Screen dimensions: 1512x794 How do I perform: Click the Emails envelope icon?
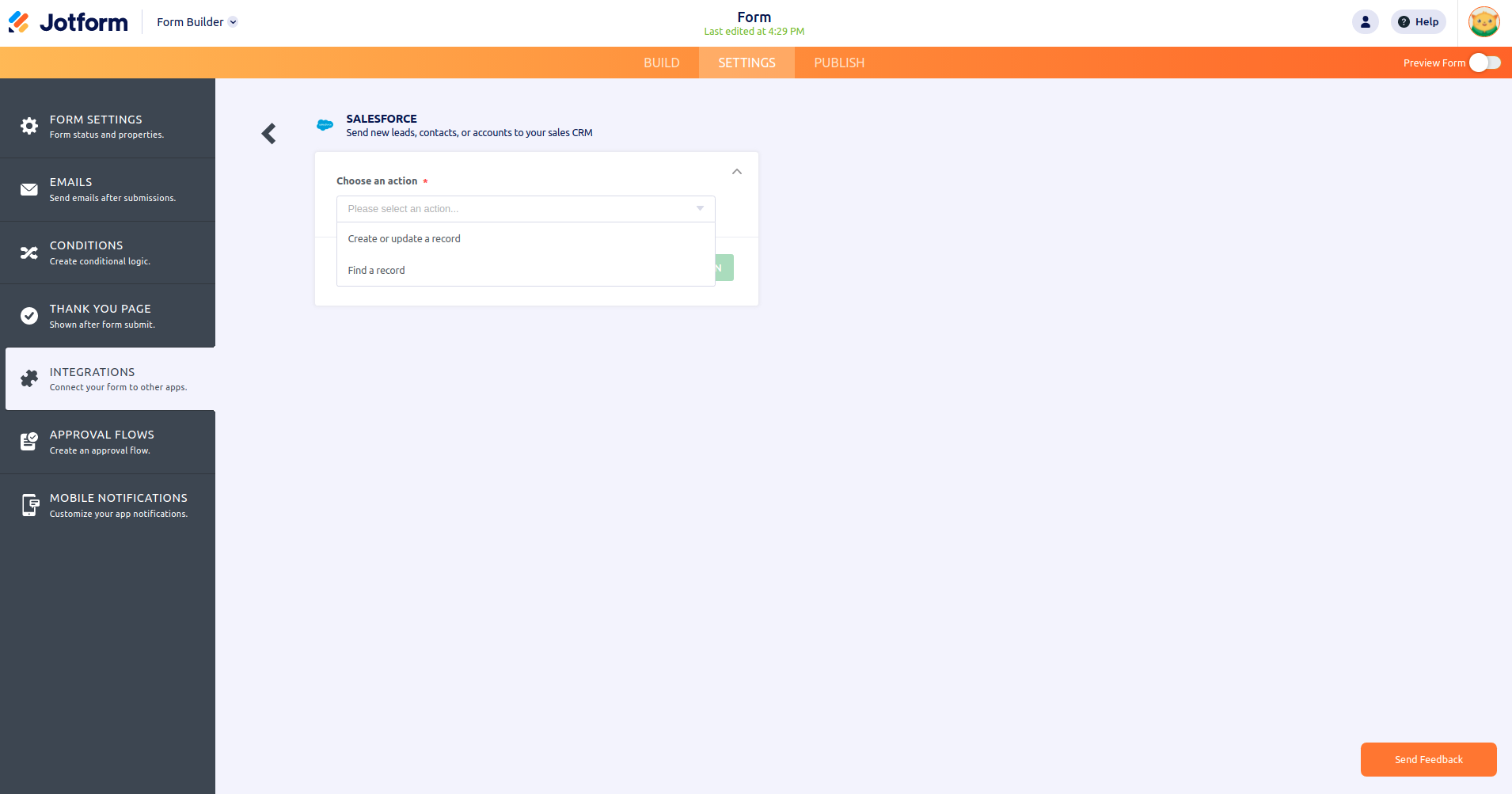(29, 189)
